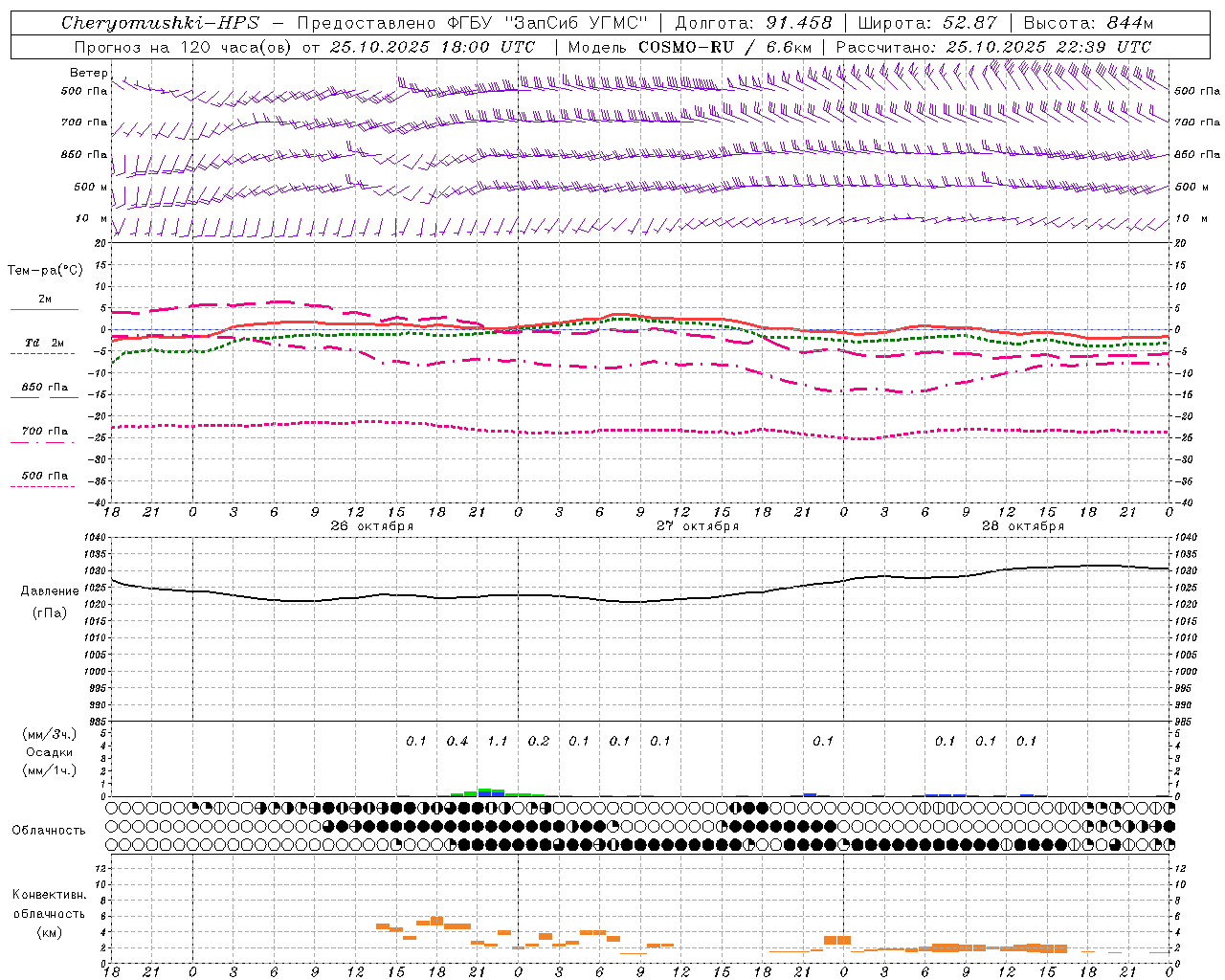
Task: Click the model name "COSMO-RU / 6.6км"
Action: click(x=724, y=47)
